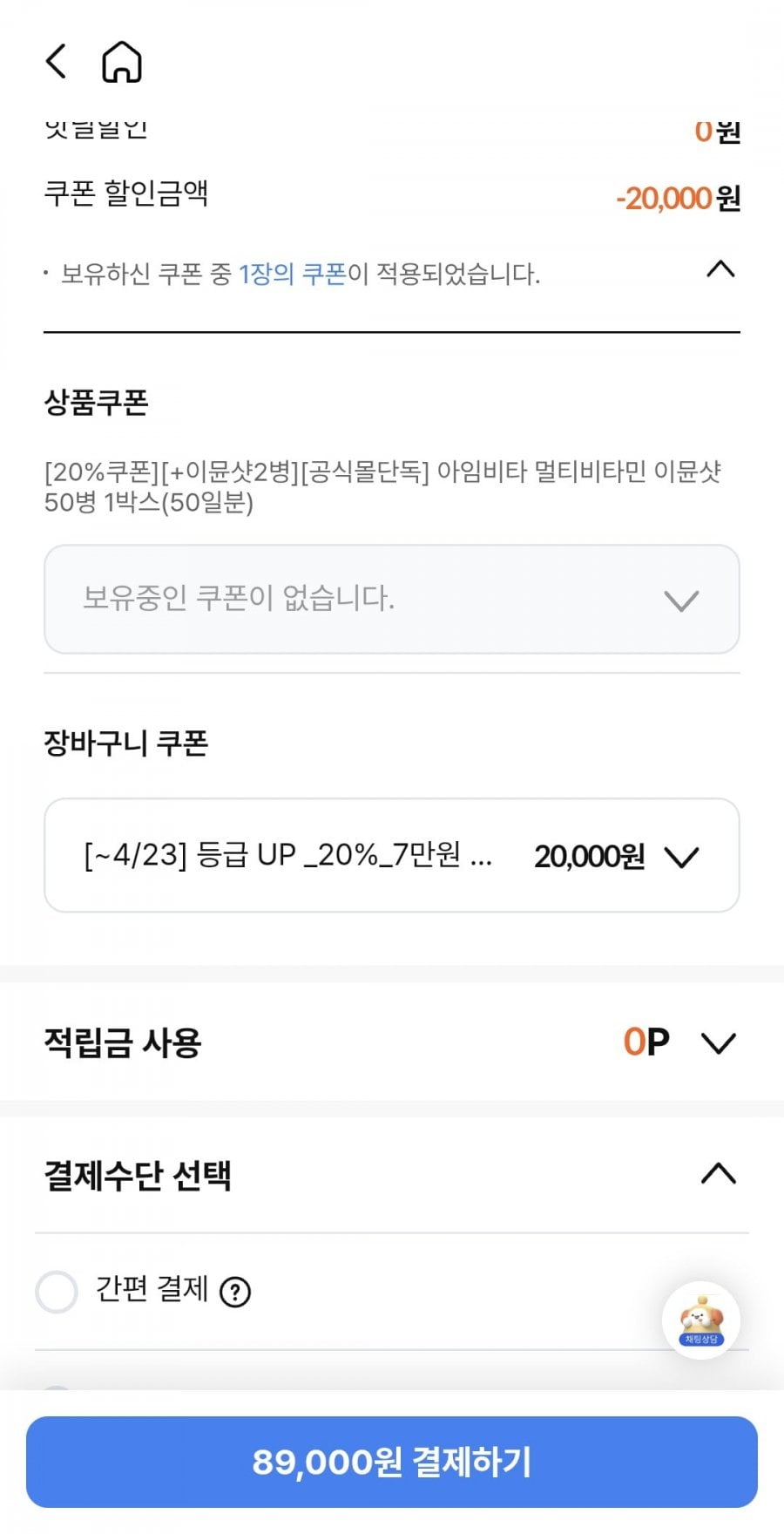Click the 1장의 쿠폰 link
This screenshot has height=1534, width=784.
pyautogui.click(x=293, y=275)
